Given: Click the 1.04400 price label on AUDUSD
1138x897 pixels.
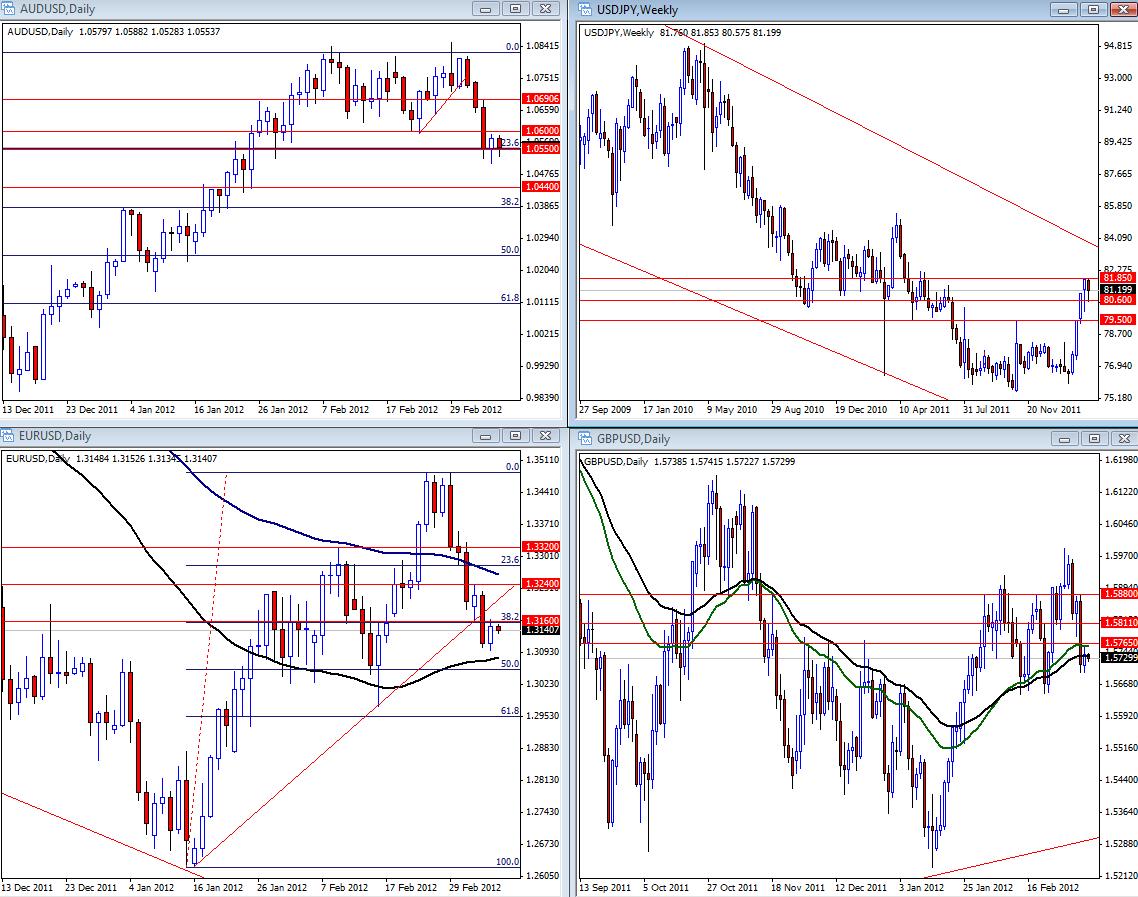Looking at the screenshot, I should coord(541,187).
